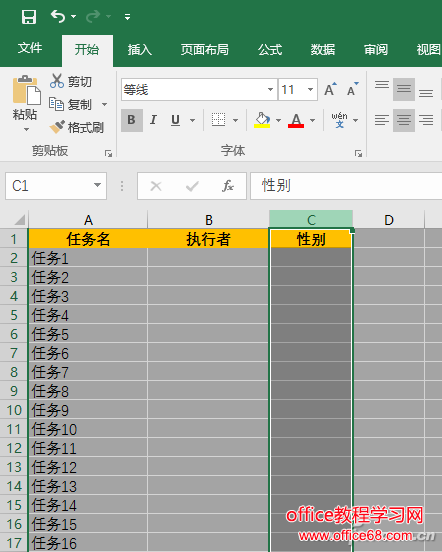Open the 审阅 ribbon tab

(376, 50)
